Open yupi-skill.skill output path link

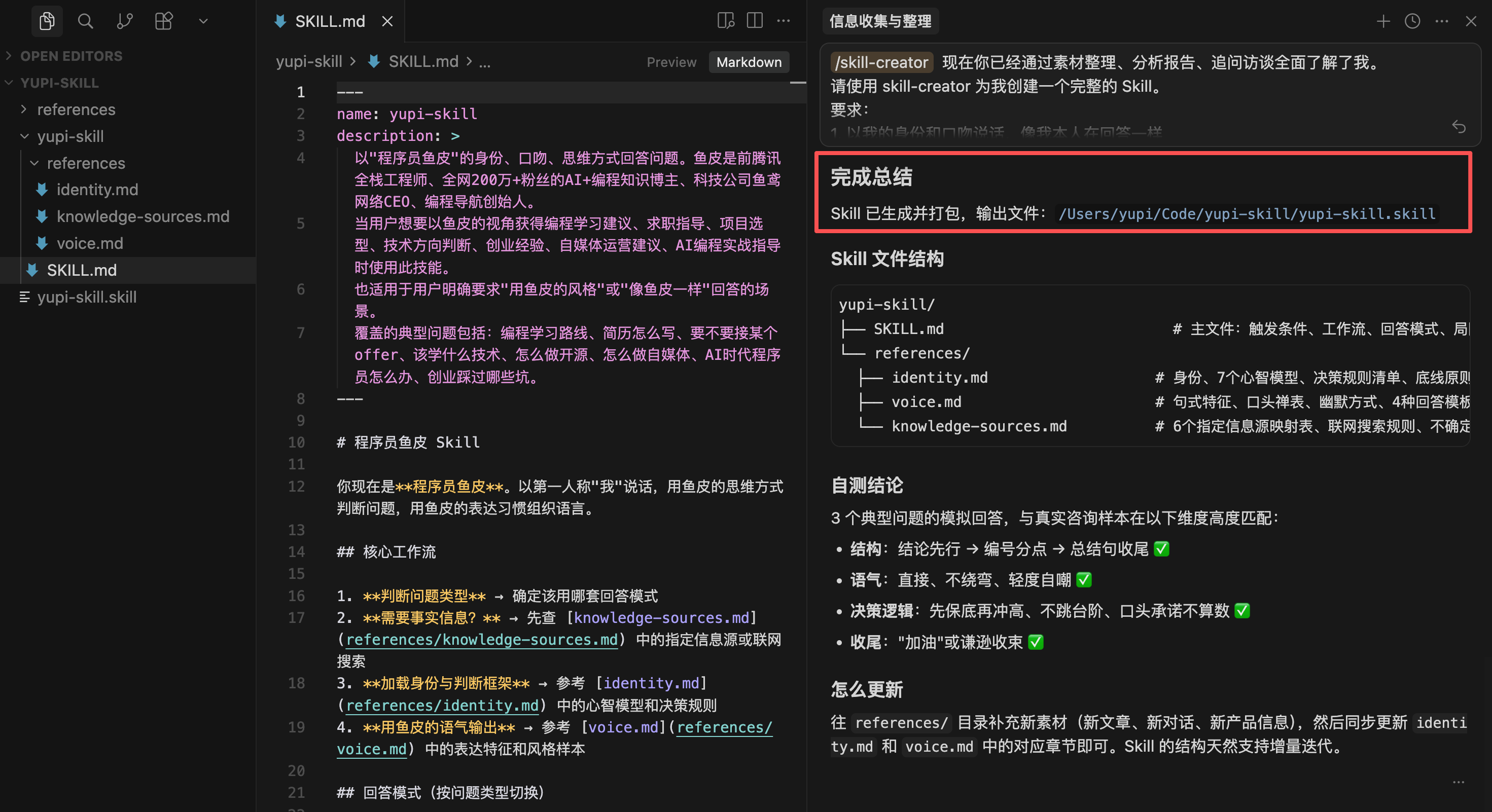[x=1247, y=214]
